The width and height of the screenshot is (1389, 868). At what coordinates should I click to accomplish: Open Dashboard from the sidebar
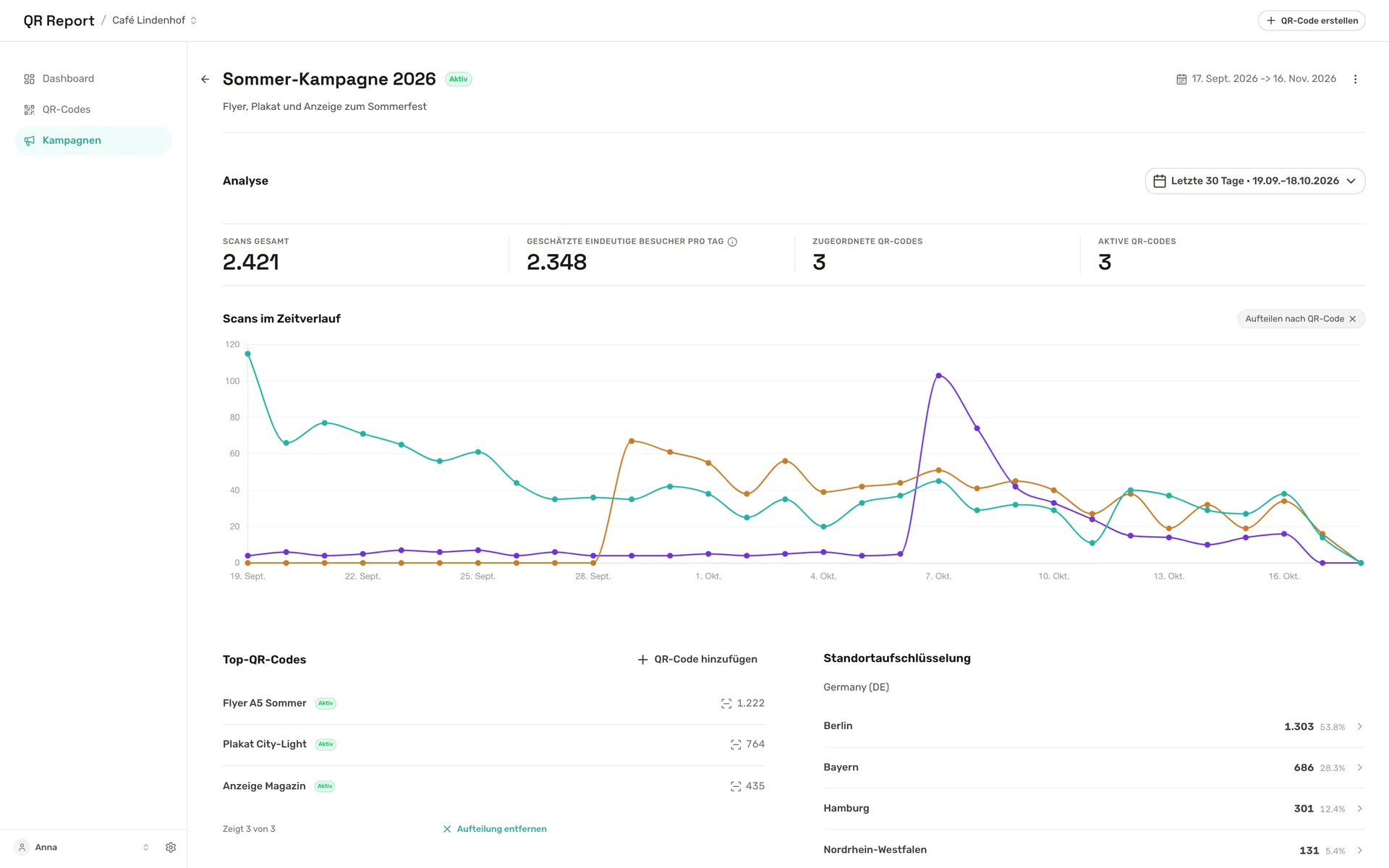click(93, 79)
